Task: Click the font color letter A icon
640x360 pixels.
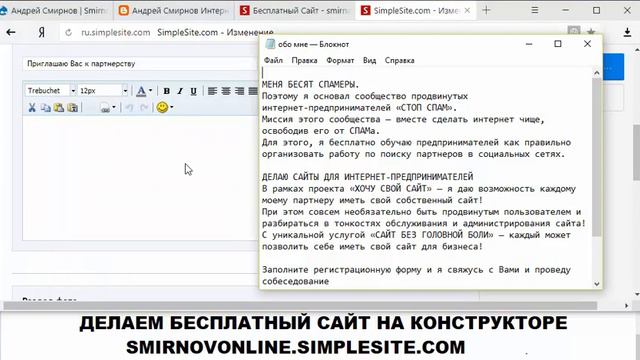Action: pos(141,91)
